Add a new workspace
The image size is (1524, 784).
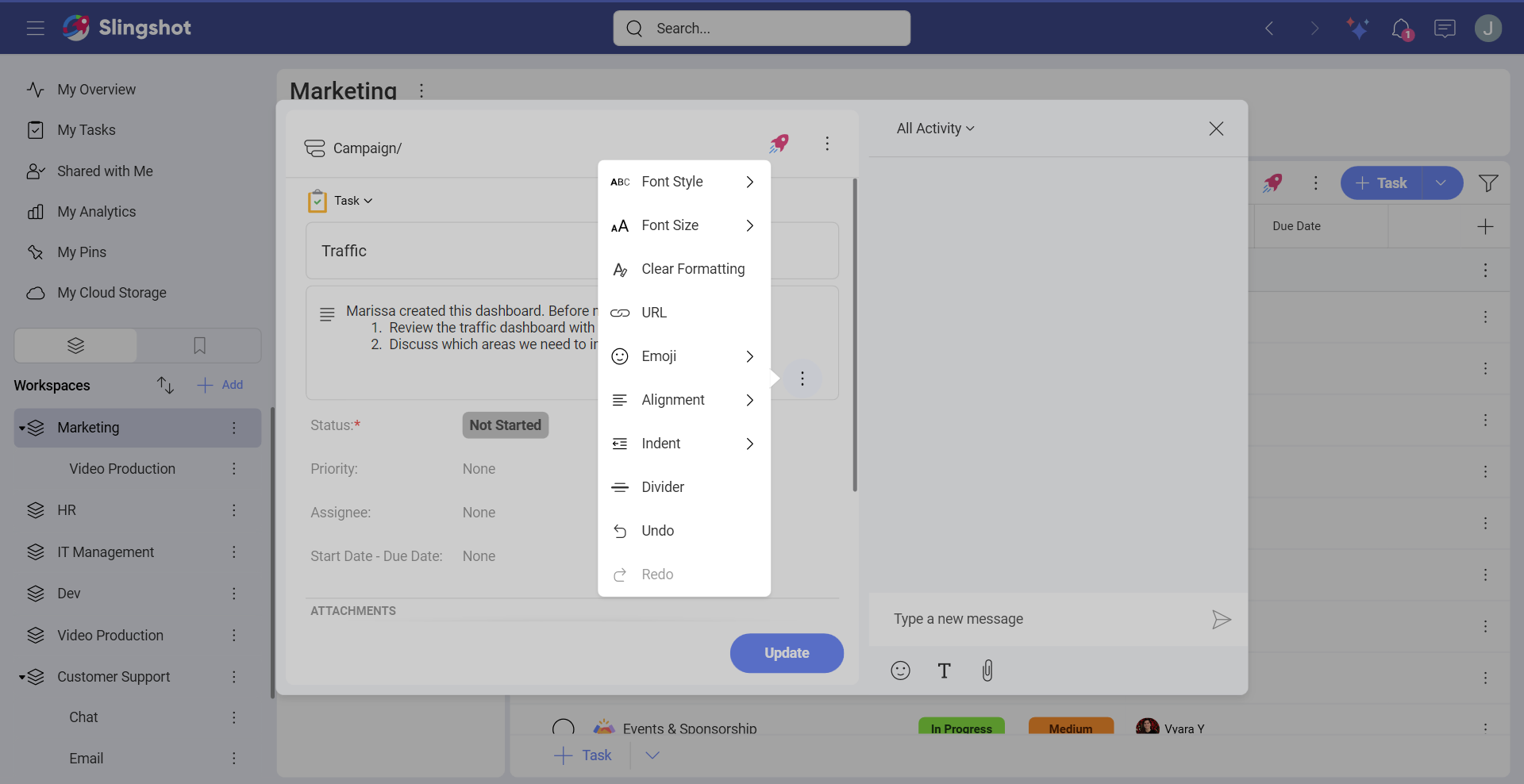(x=220, y=385)
